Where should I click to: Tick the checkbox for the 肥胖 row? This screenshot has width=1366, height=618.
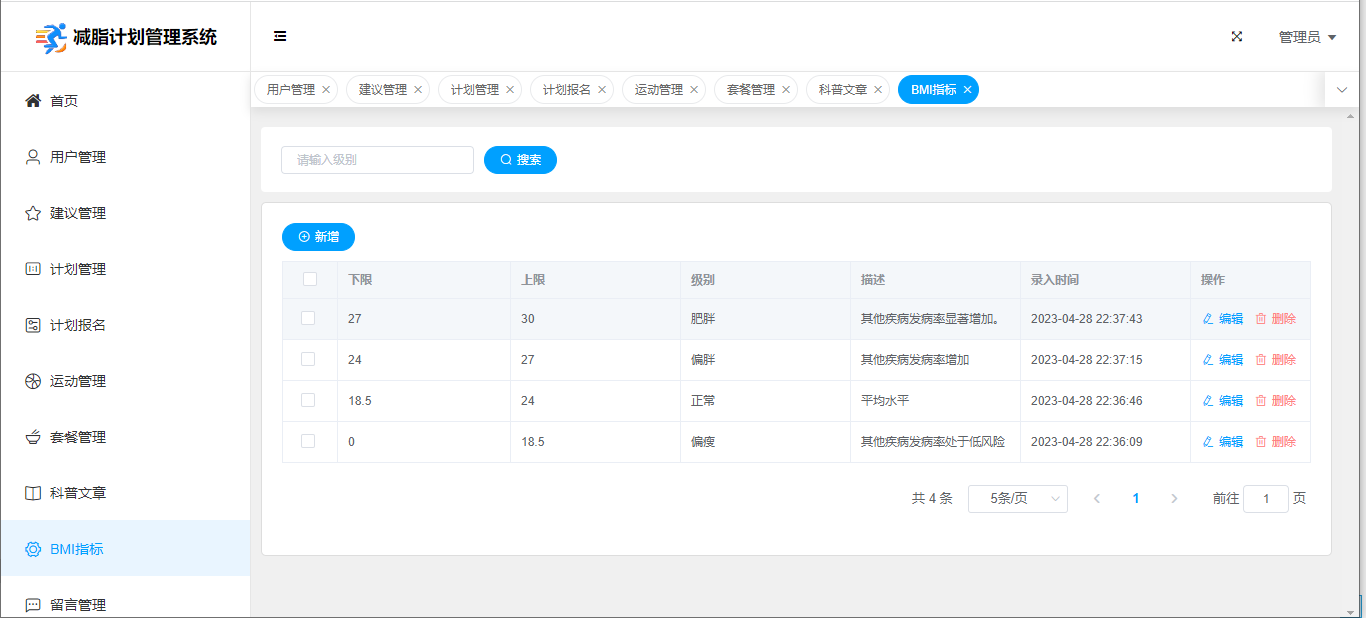pyautogui.click(x=308, y=318)
